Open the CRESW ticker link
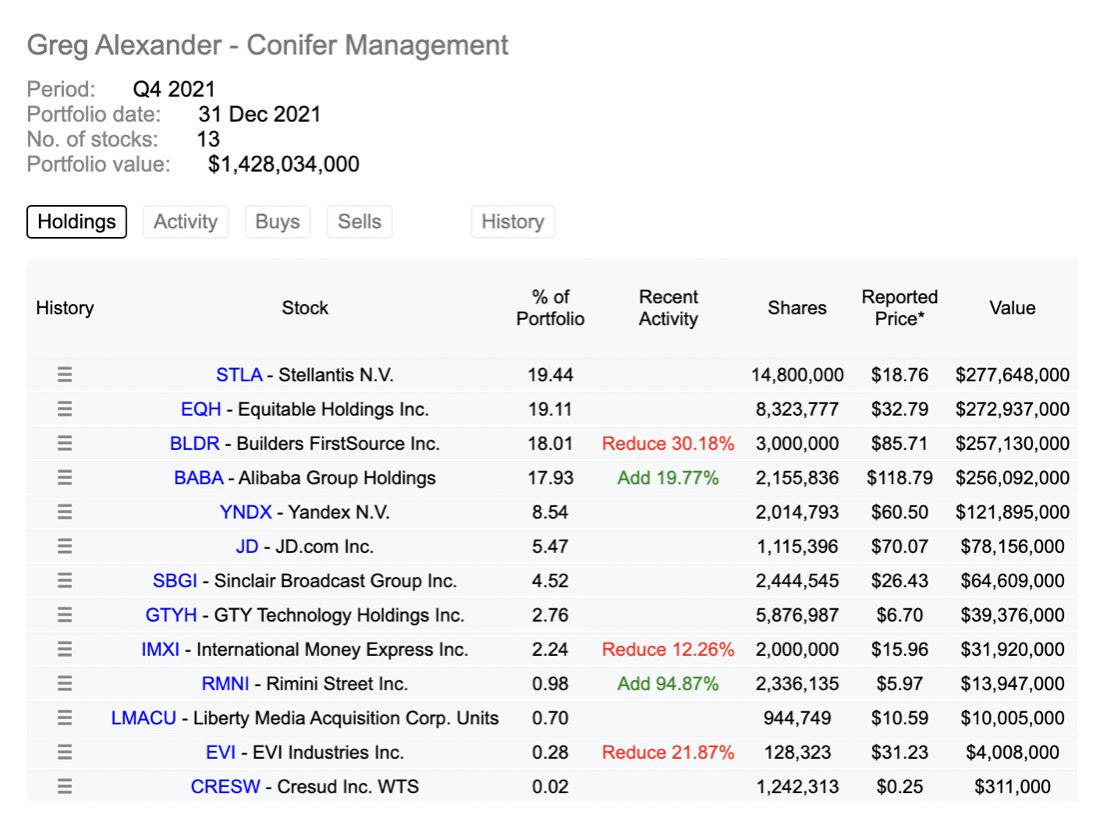The image size is (1112, 840). pyautogui.click(x=226, y=787)
